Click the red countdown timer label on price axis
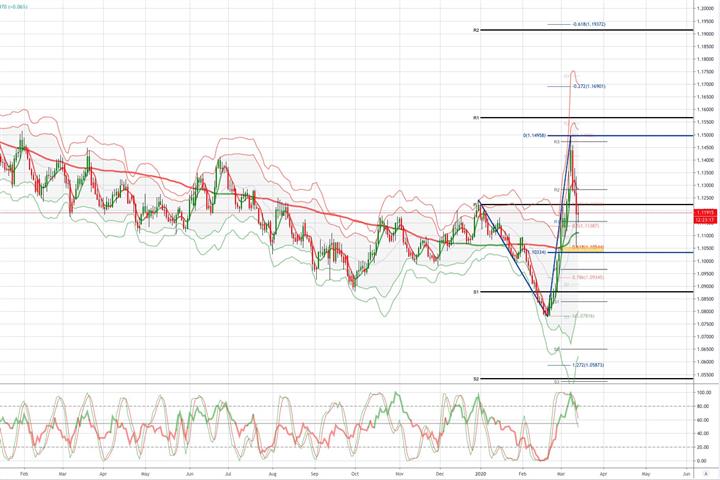 (705, 220)
